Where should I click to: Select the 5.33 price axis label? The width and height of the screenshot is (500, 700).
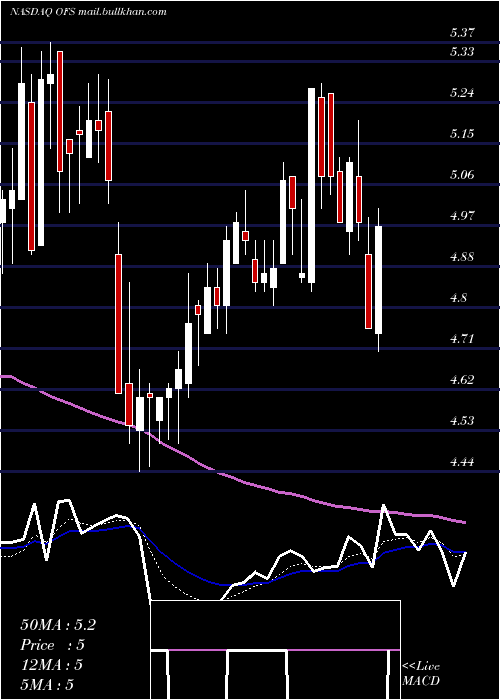(x=462, y=52)
